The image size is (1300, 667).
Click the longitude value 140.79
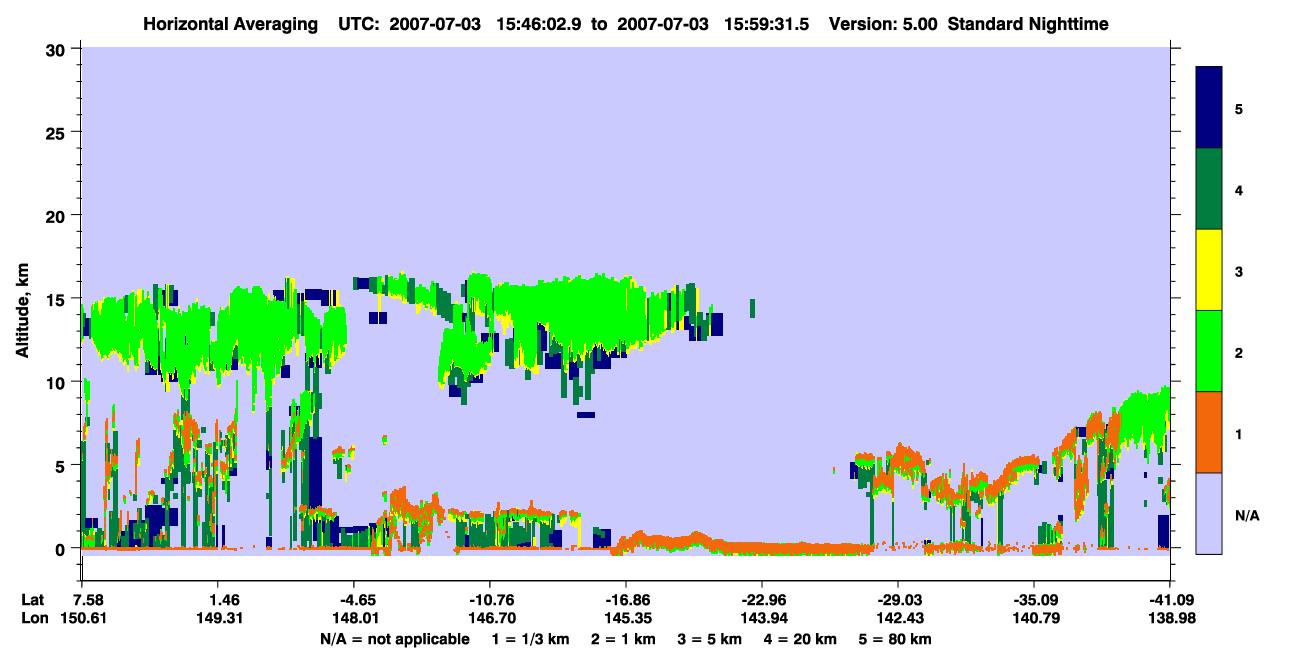pyautogui.click(x=1035, y=618)
